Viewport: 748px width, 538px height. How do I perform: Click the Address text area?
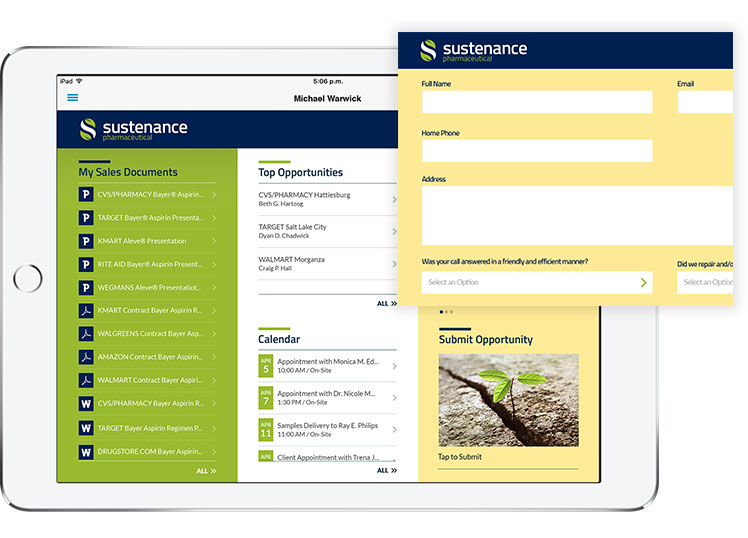pos(577,216)
